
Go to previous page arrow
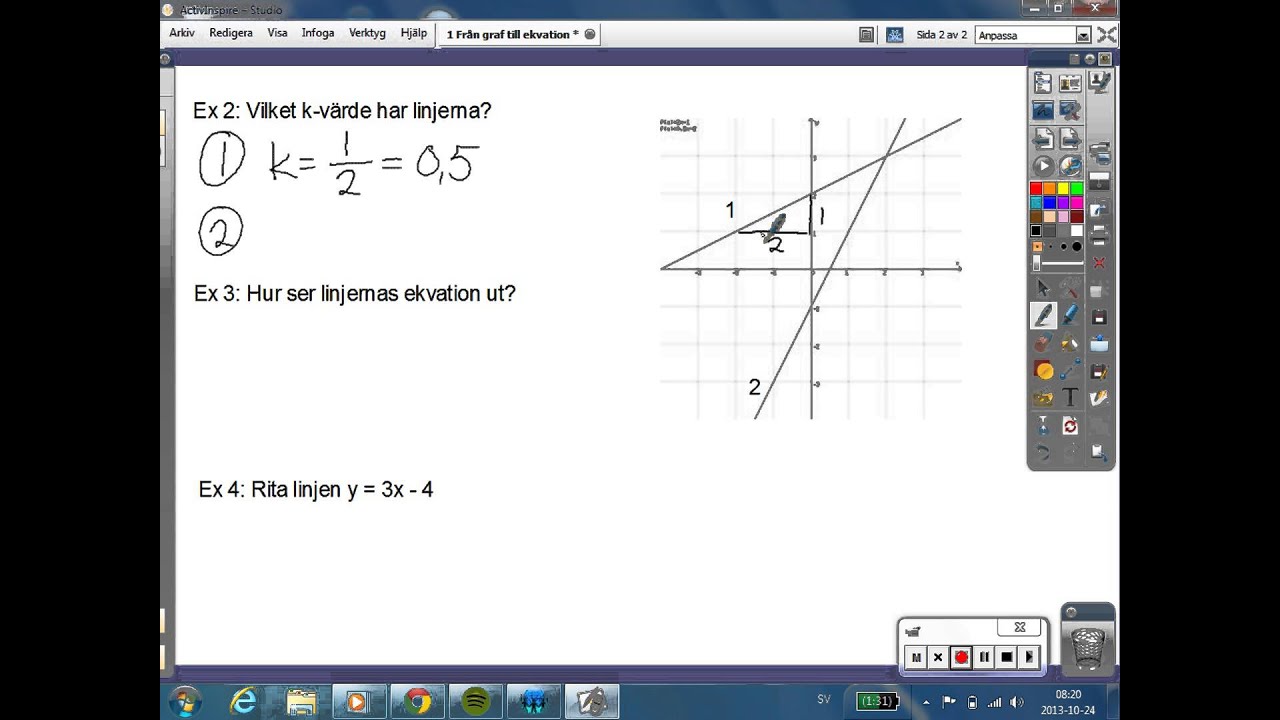(1043, 138)
